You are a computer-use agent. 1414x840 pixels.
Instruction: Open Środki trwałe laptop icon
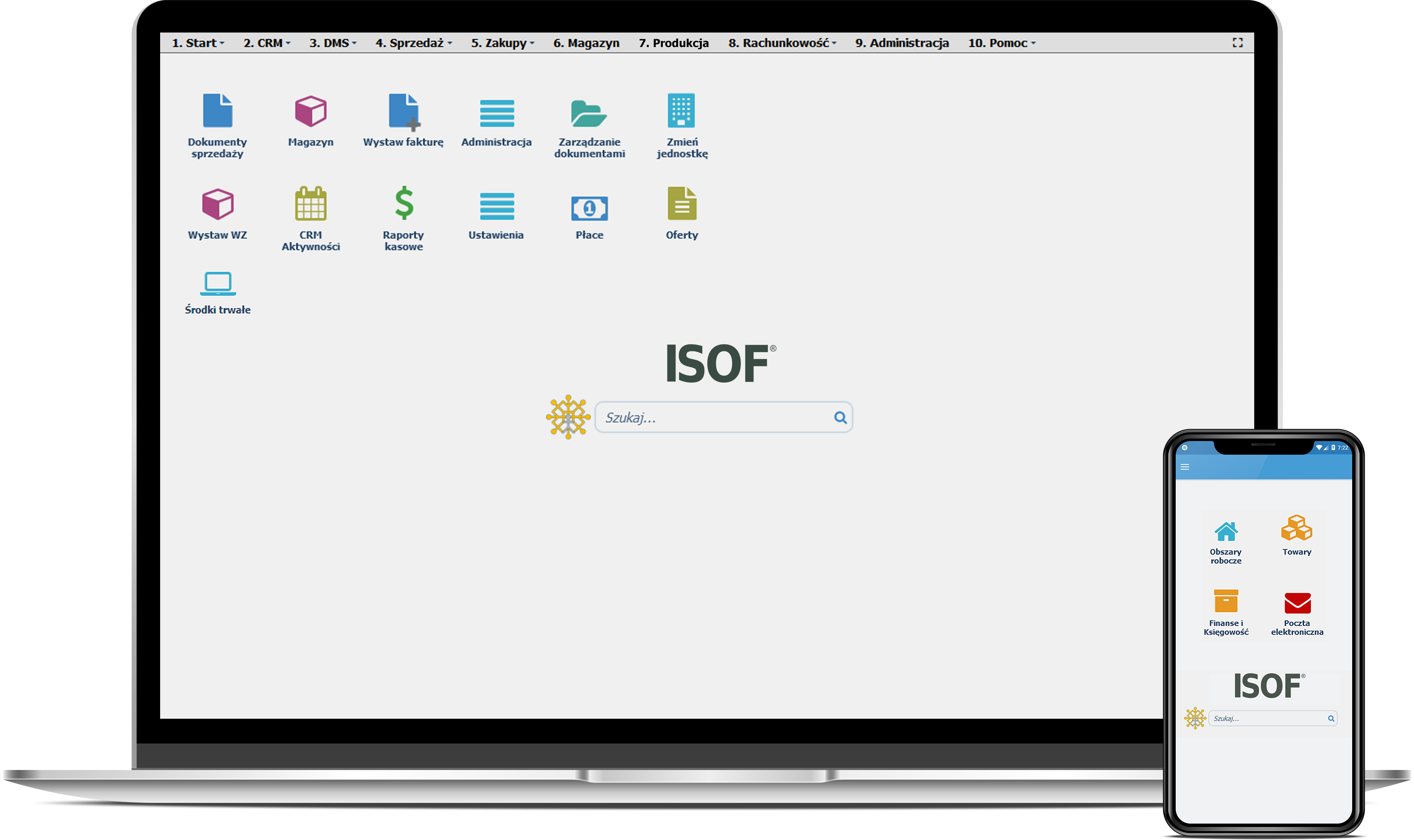pos(218,284)
